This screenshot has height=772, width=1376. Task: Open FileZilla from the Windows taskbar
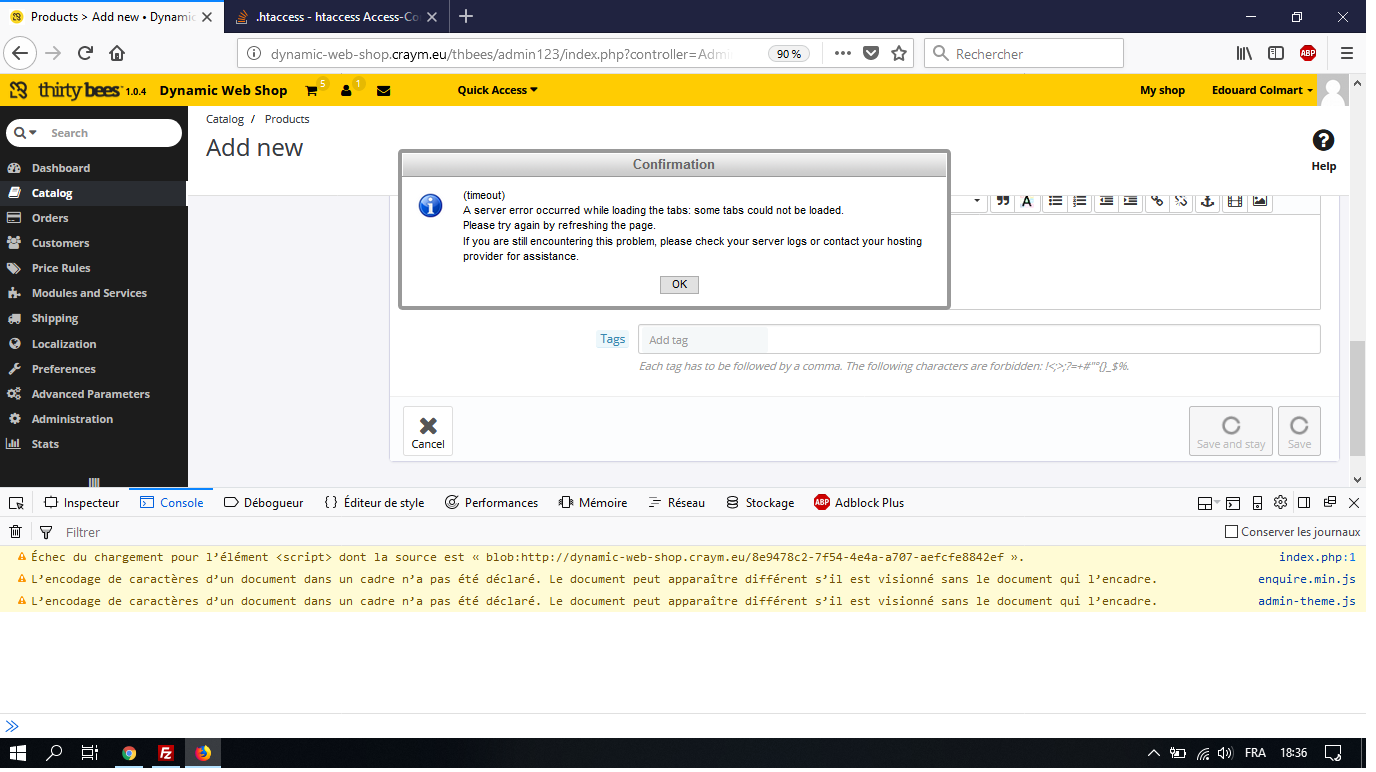[x=166, y=753]
